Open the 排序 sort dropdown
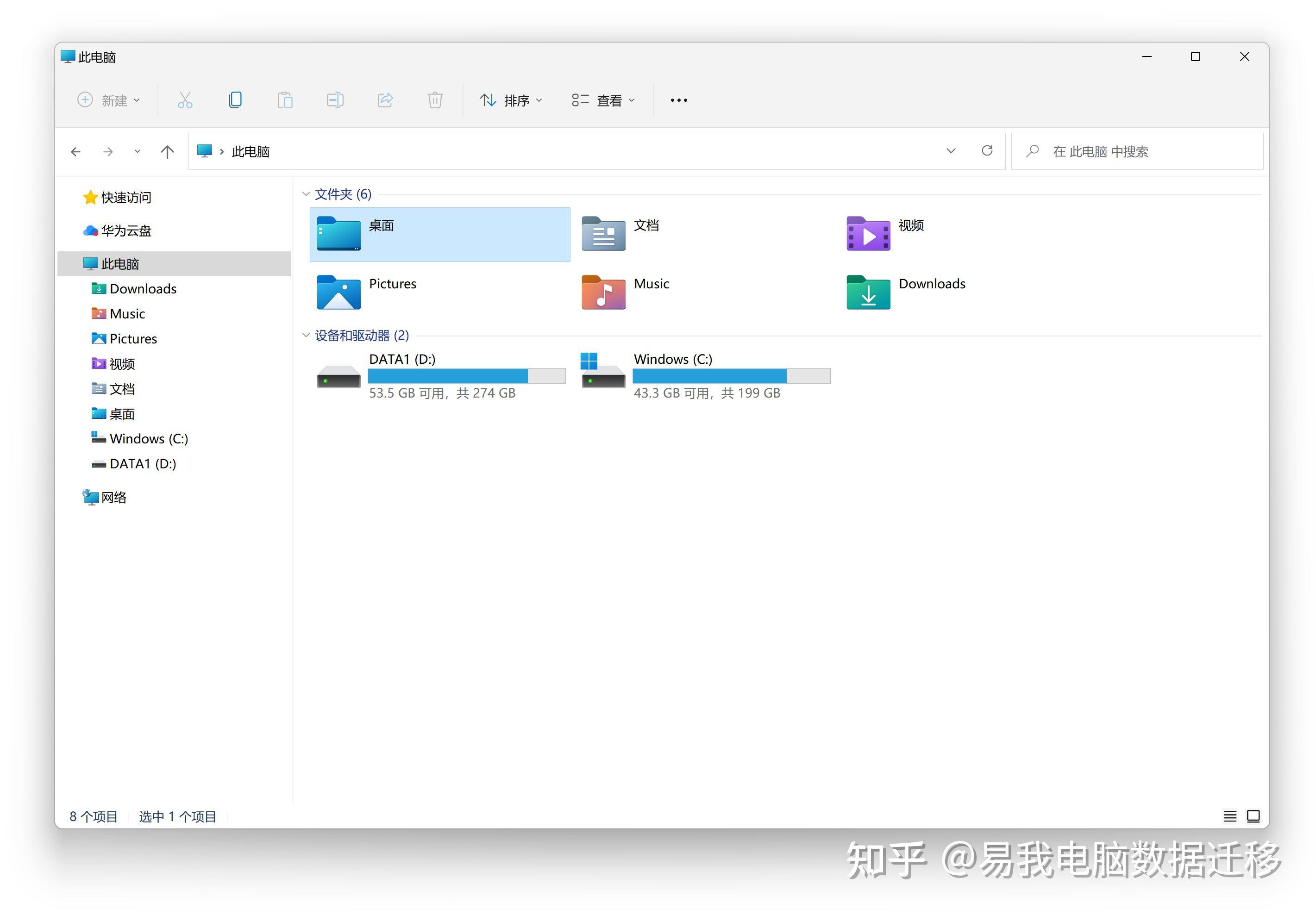 (x=511, y=100)
